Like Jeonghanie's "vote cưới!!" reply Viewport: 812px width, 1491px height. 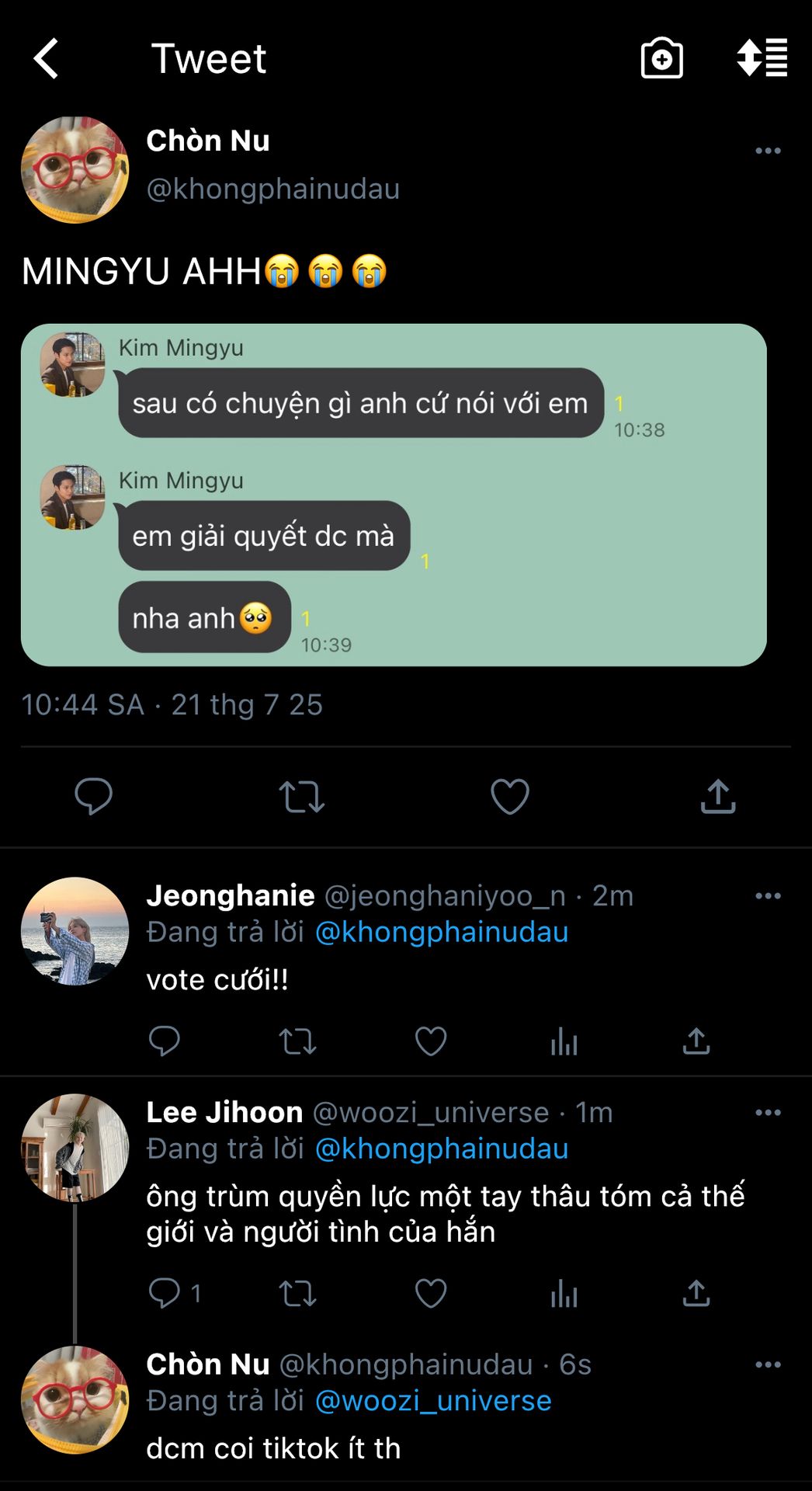[x=431, y=1041]
